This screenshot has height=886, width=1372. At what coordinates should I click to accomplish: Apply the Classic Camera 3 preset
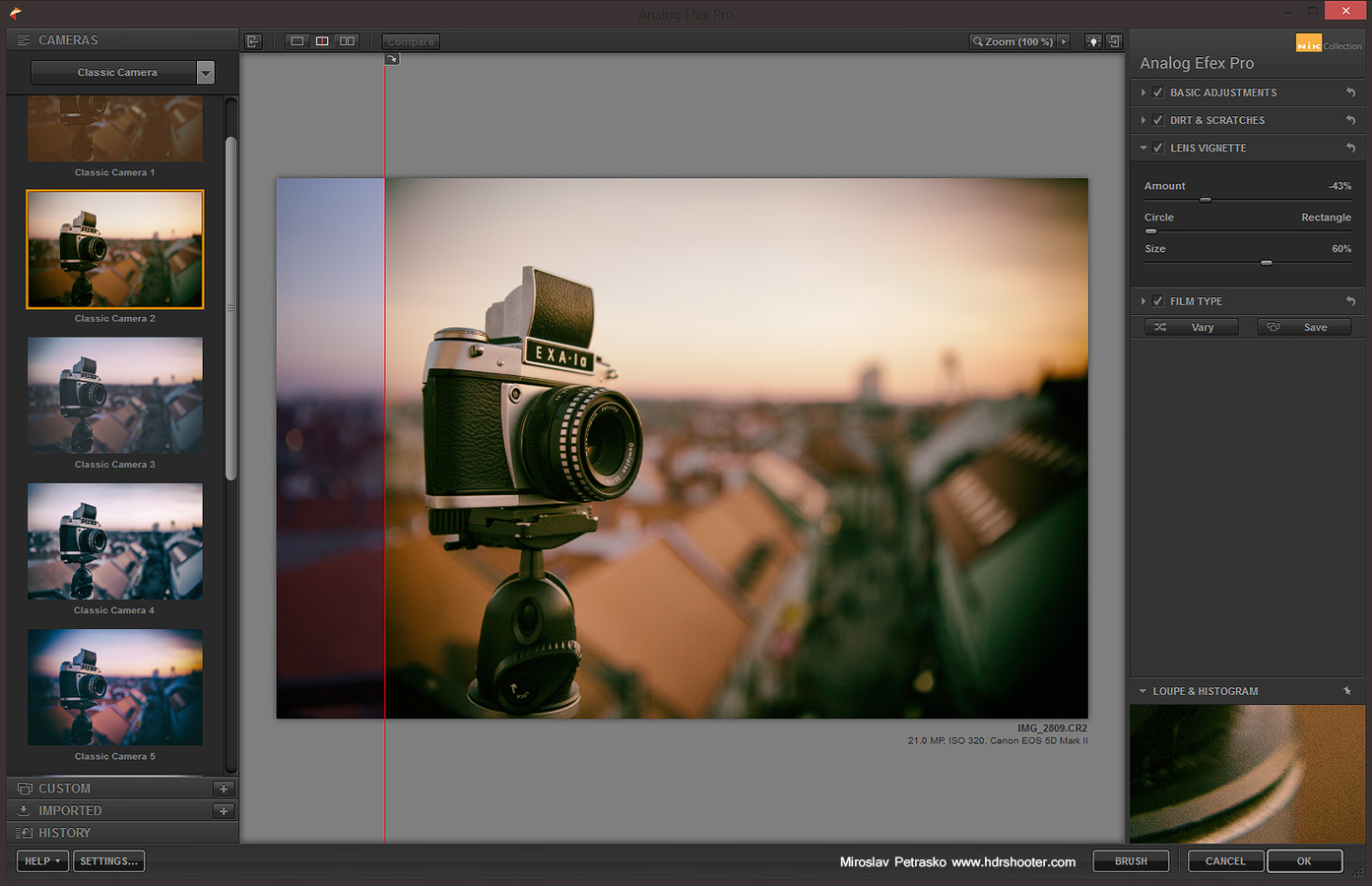pos(115,395)
